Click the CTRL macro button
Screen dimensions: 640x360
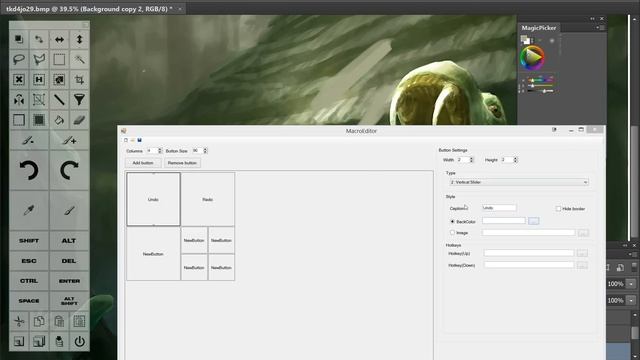click(x=29, y=281)
